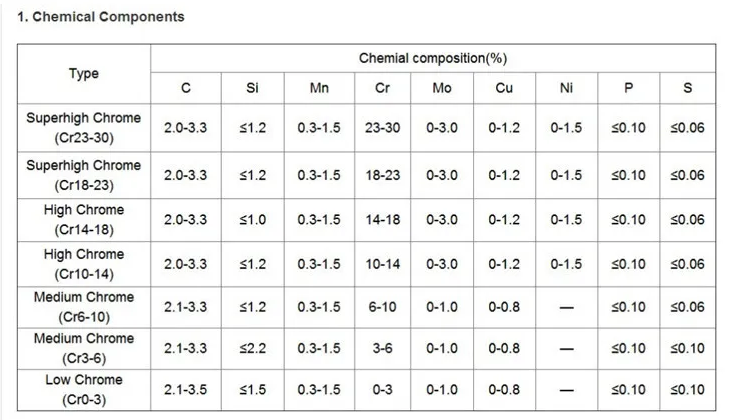Click the Low Chrome Ni dash cell
The height and width of the screenshot is (420, 743).
tap(566, 390)
